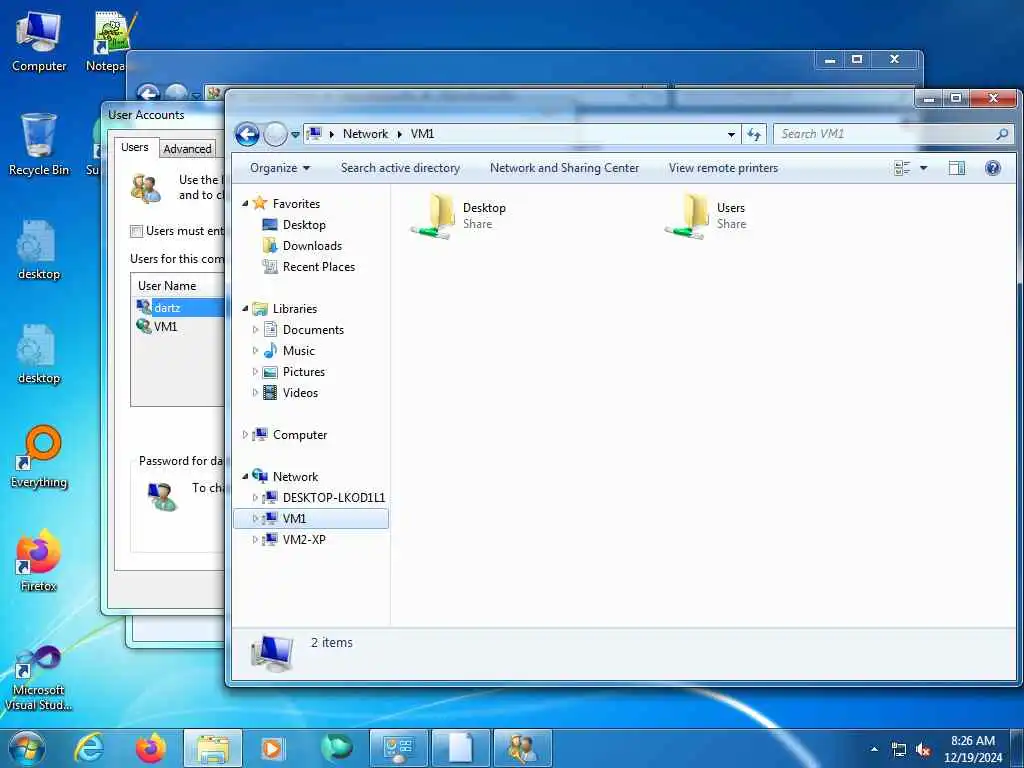The width and height of the screenshot is (1024, 768).
Task: Open the Organize menu
Action: [280, 168]
